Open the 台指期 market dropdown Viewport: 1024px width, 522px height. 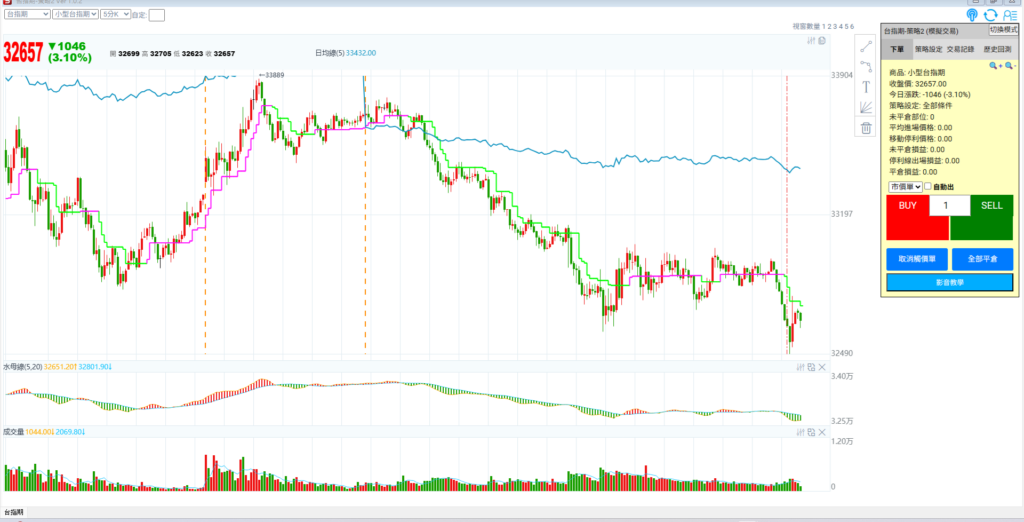[27, 15]
